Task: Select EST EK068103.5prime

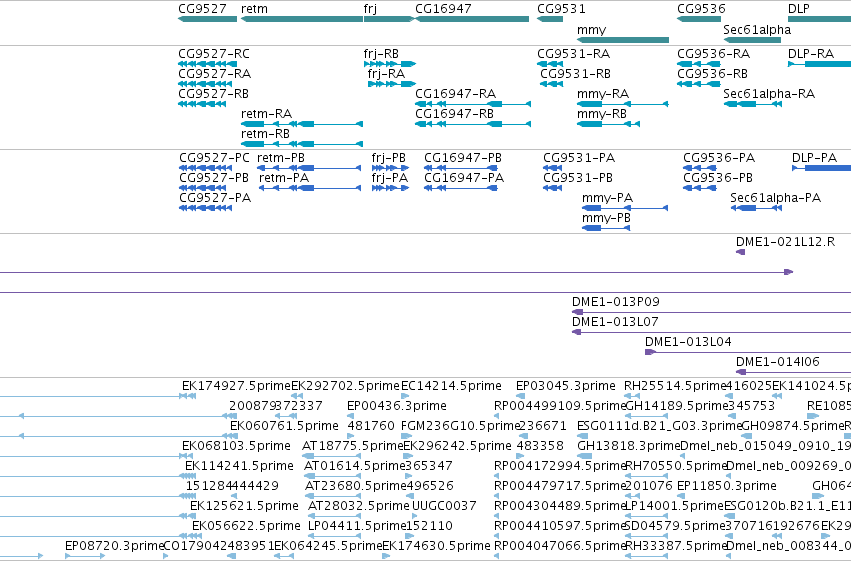Action: 237,447
